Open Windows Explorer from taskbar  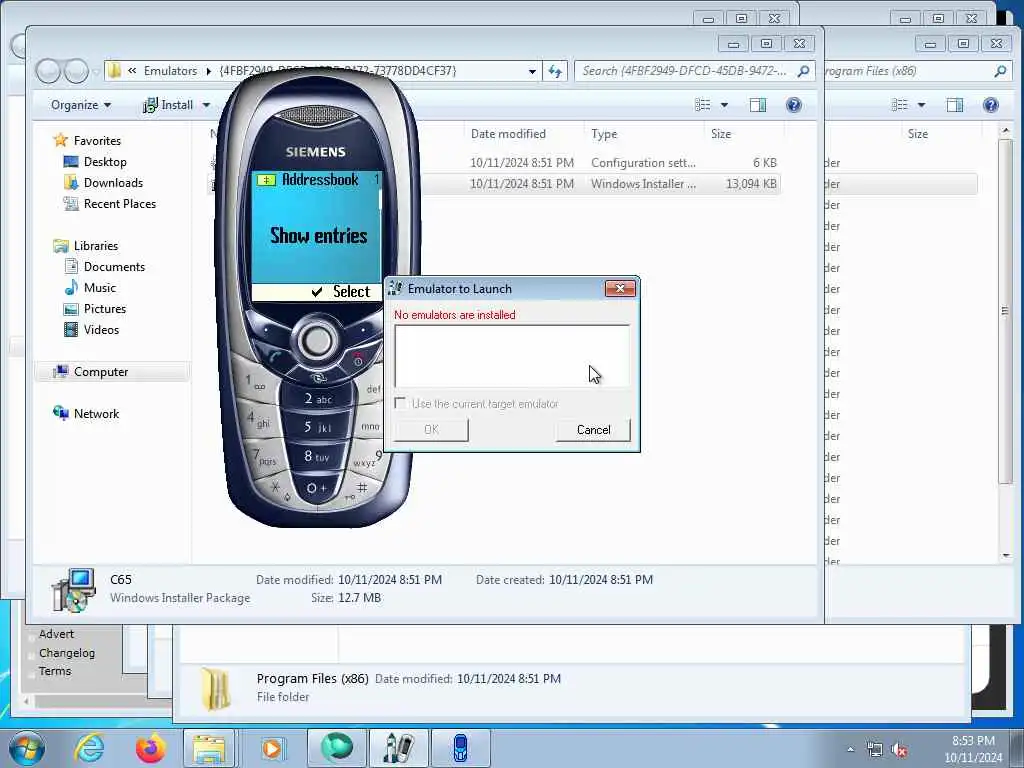click(209, 748)
